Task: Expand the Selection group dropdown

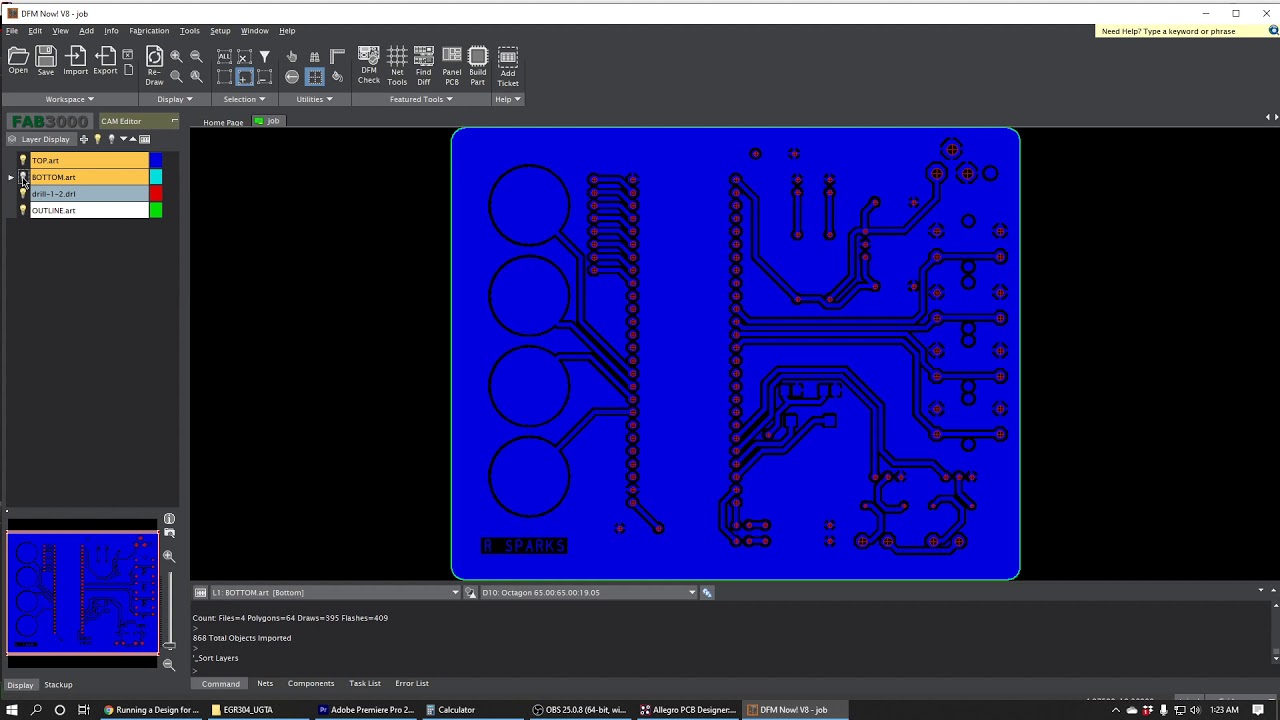Action: [244, 99]
